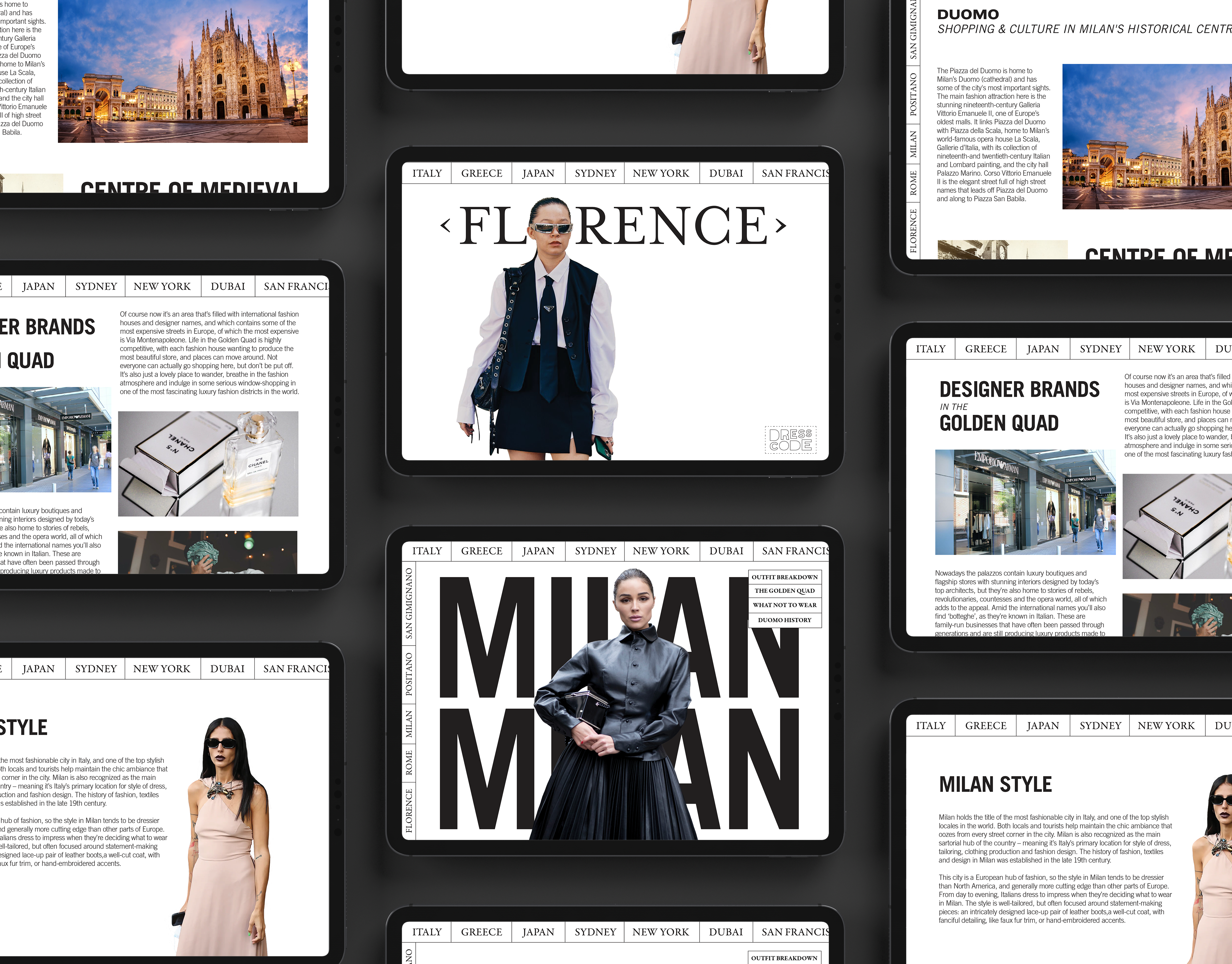Choose NEW YORK tab on the Florence screen
The image size is (1232, 964).
coord(661,173)
